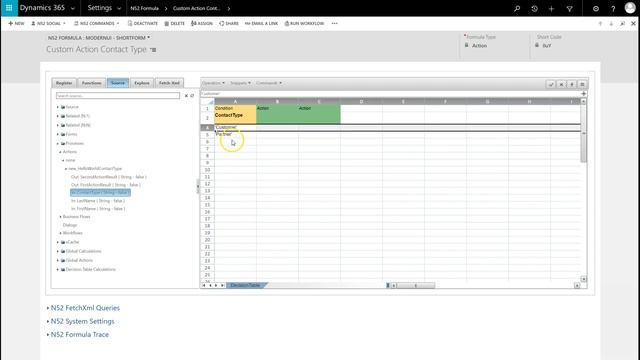Go to previous record up arrow
Image resolution: width=640 pixels, height=360 pixels.
(600, 24)
